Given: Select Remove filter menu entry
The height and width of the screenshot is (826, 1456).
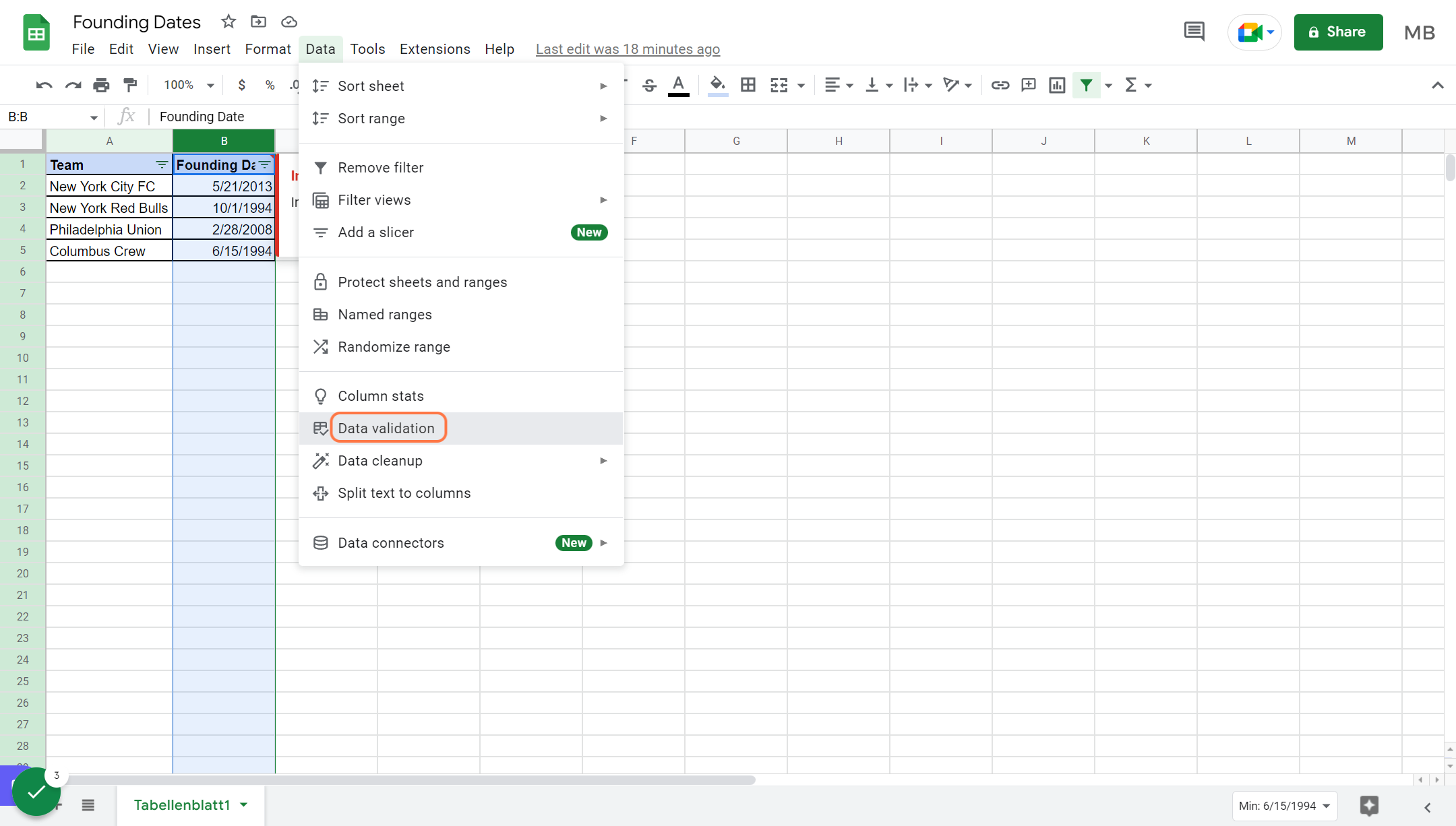Looking at the screenshot, I should pos(461,168).
